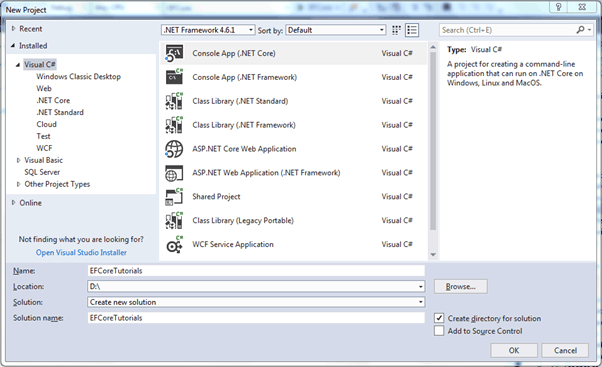The height and width of the screenshot is (367, 602).
Task: Pick the Shared Project template icon
Action: coord(174,197)
